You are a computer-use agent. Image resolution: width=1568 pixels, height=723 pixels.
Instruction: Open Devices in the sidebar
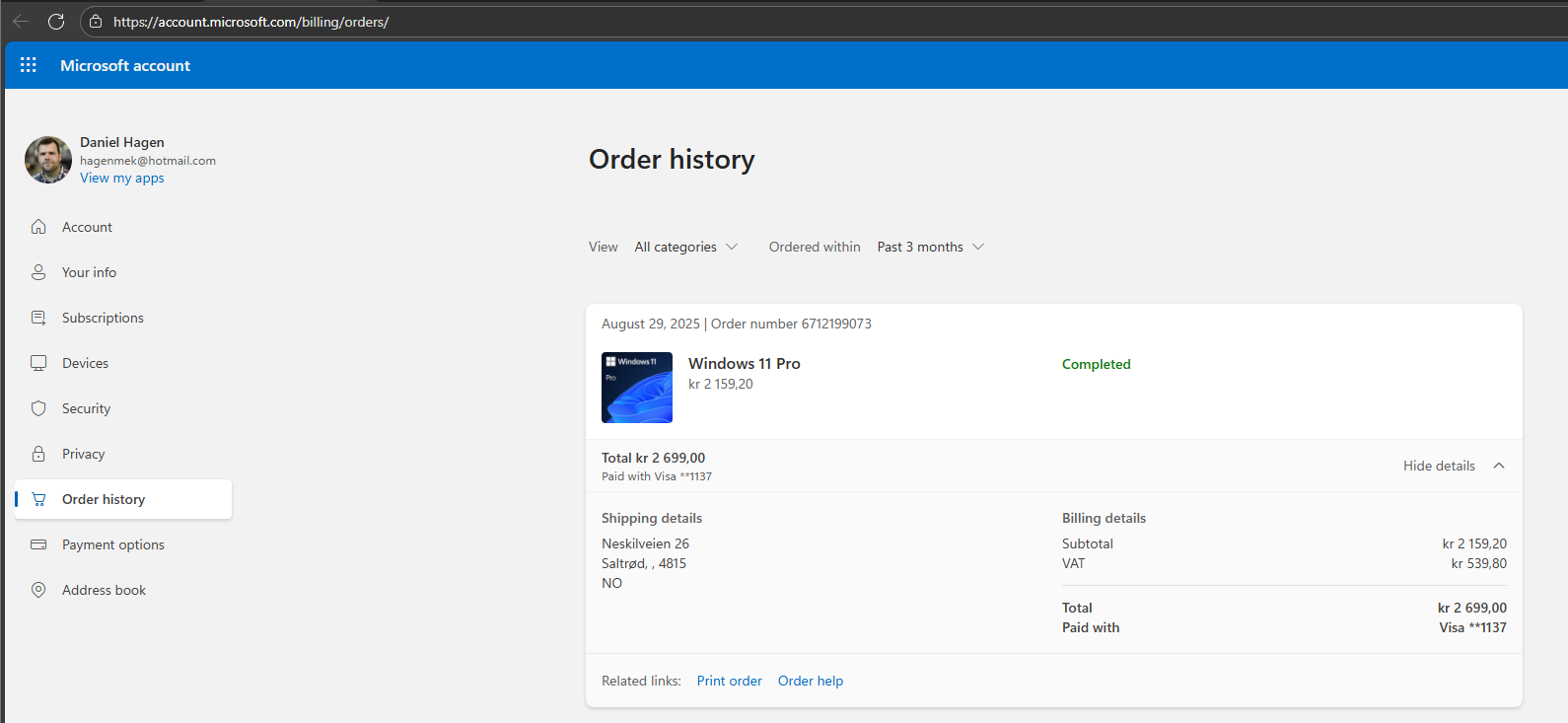[x=123, y=363]
